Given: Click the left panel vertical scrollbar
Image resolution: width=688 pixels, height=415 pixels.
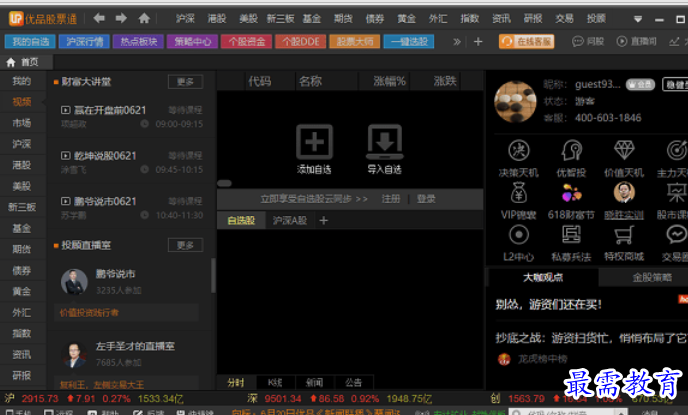Looking at the screenshot, I should pyautogui.click(x=213, y=275).
